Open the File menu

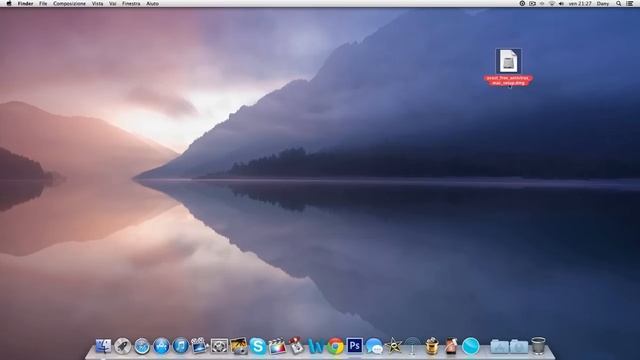[x=43, y=3]
